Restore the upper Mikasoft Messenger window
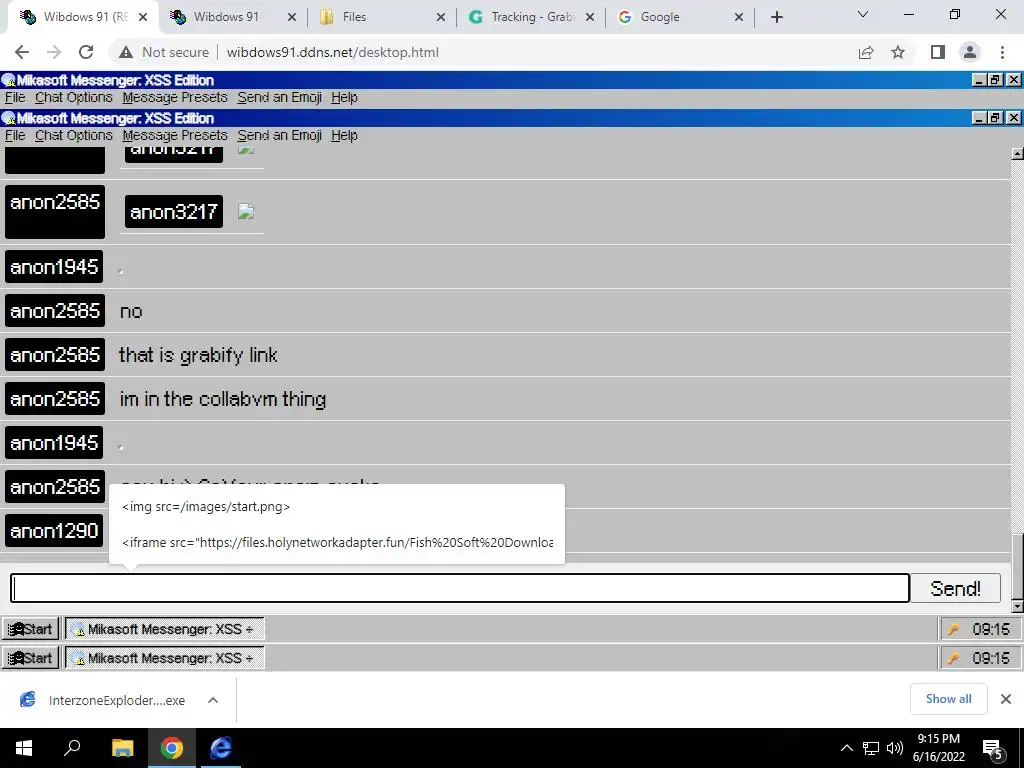1024x768 pixels. point(995,80)
